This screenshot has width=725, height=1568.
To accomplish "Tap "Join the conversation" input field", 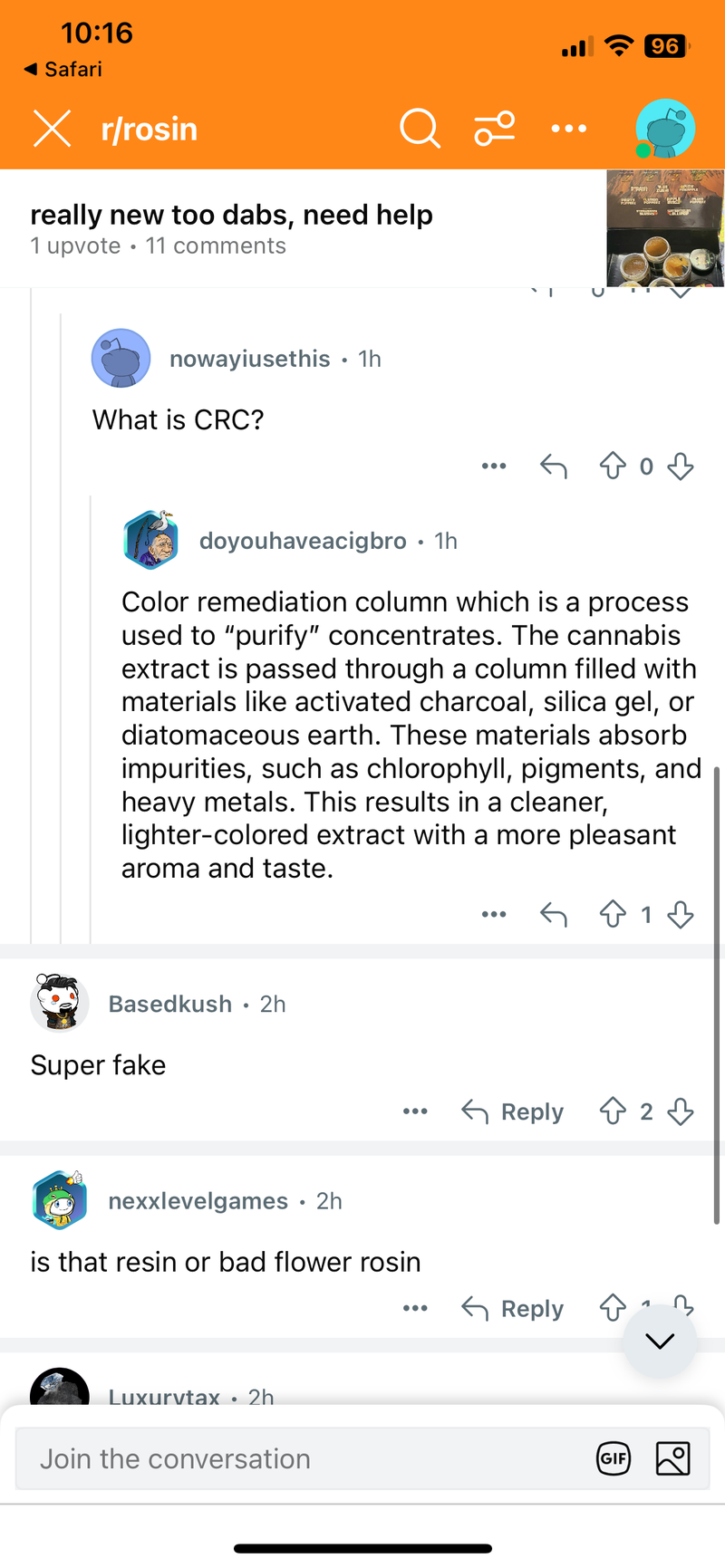I will [299, 1459].
